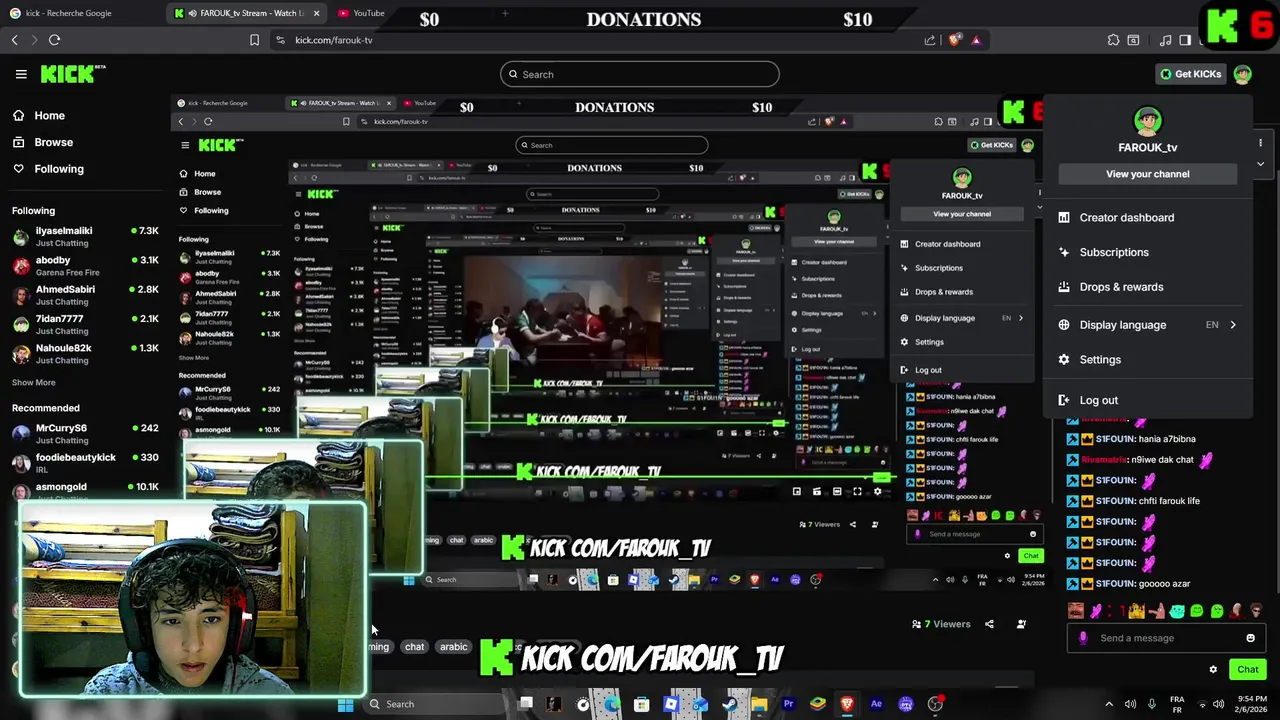Open Following in the sidebar nav

48,169
